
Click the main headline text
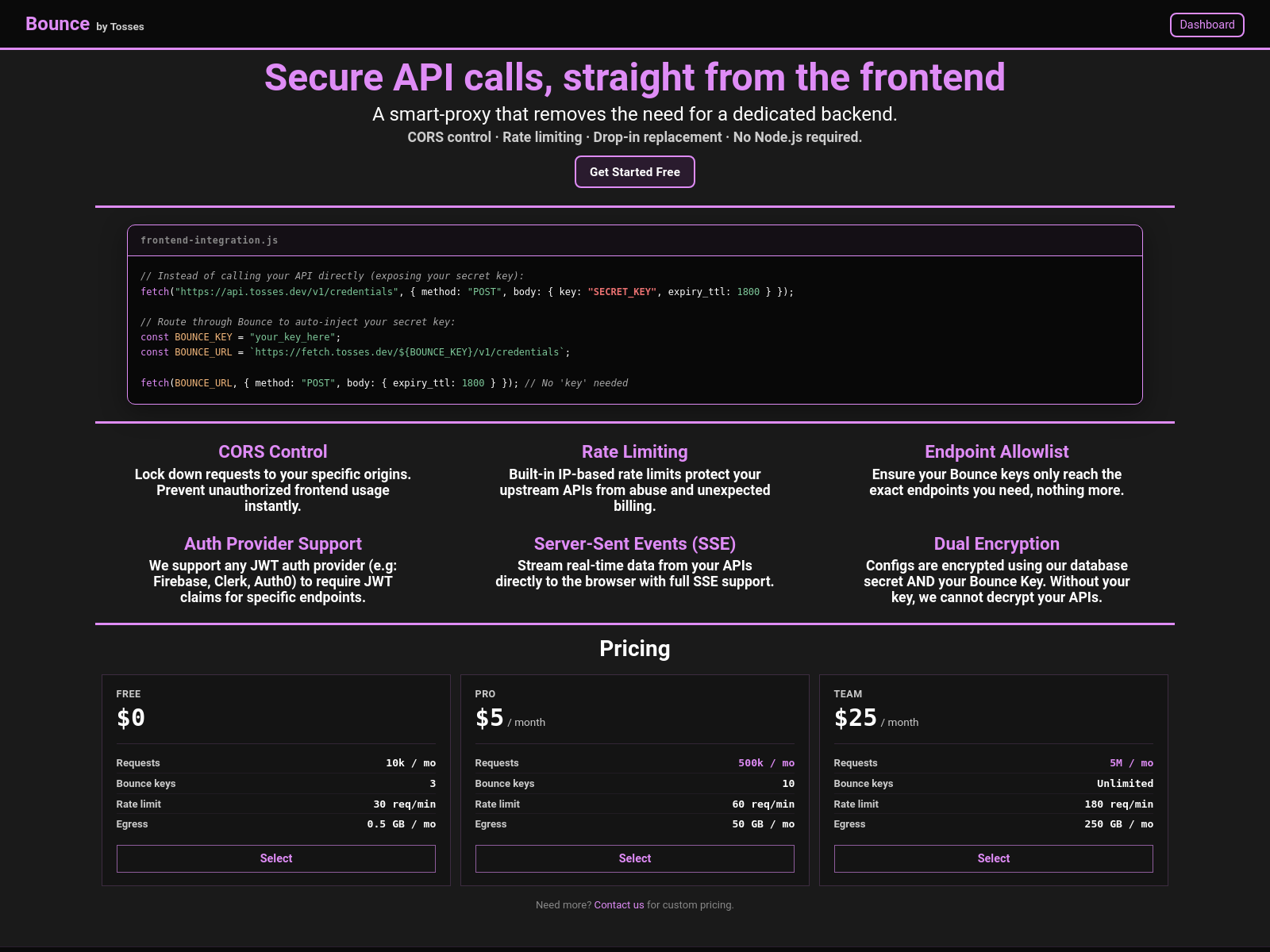tap(634, 78)
